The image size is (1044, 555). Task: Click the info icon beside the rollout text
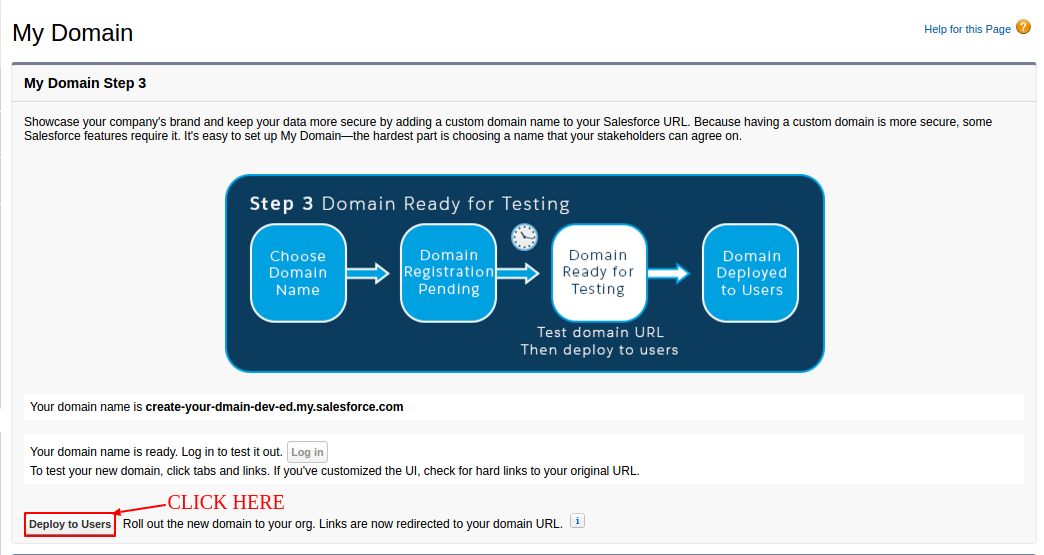(577, 521)
